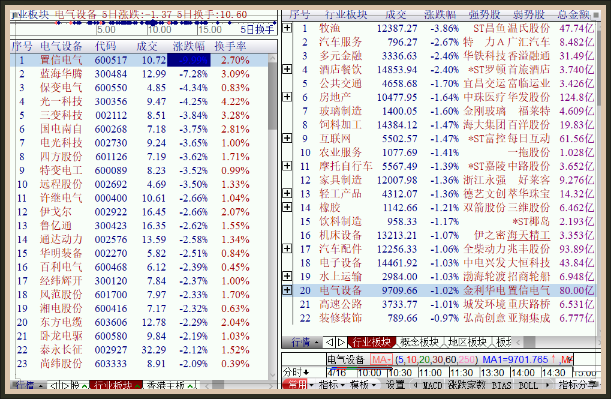
Task: Switch to the 地区板块 tab
Action: click(467, 343)
